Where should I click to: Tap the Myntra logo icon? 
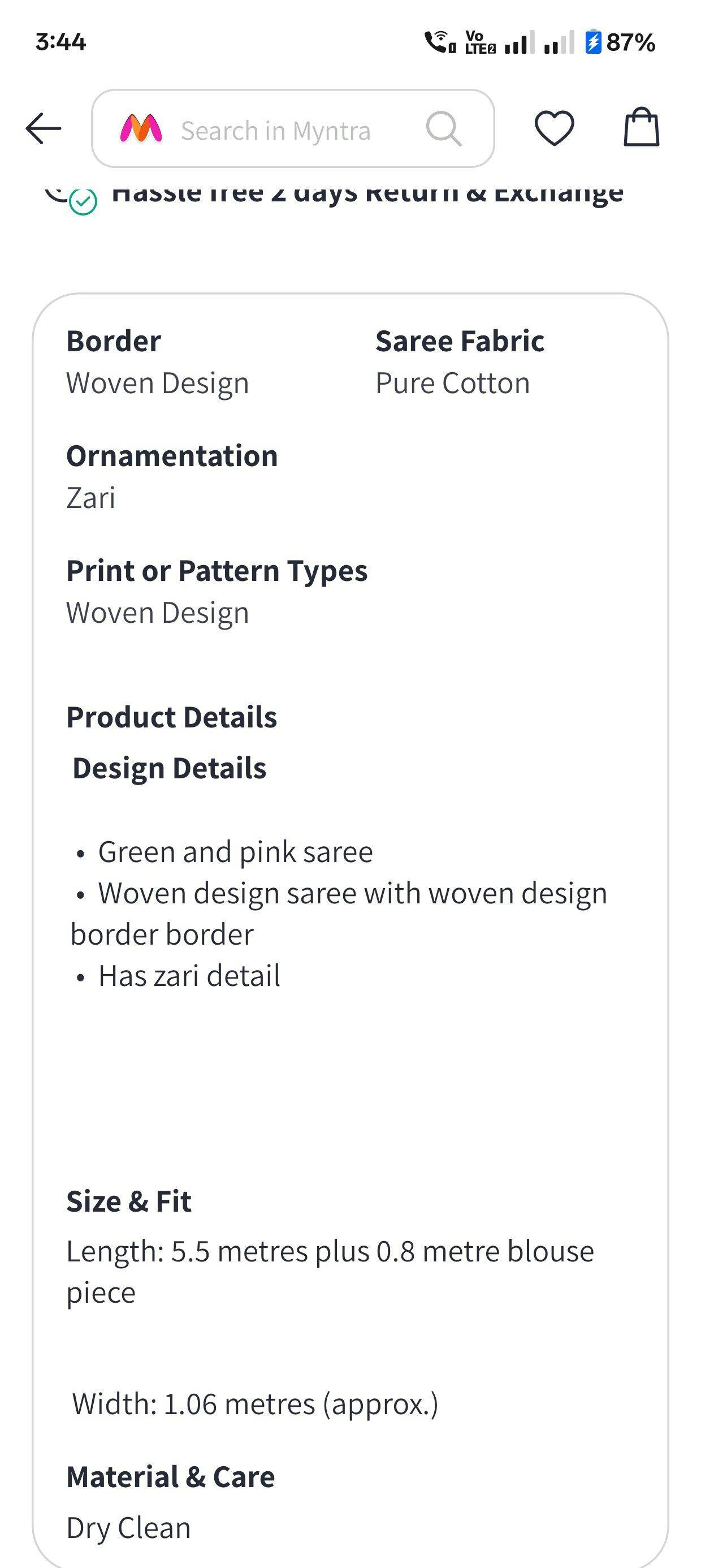141,129
